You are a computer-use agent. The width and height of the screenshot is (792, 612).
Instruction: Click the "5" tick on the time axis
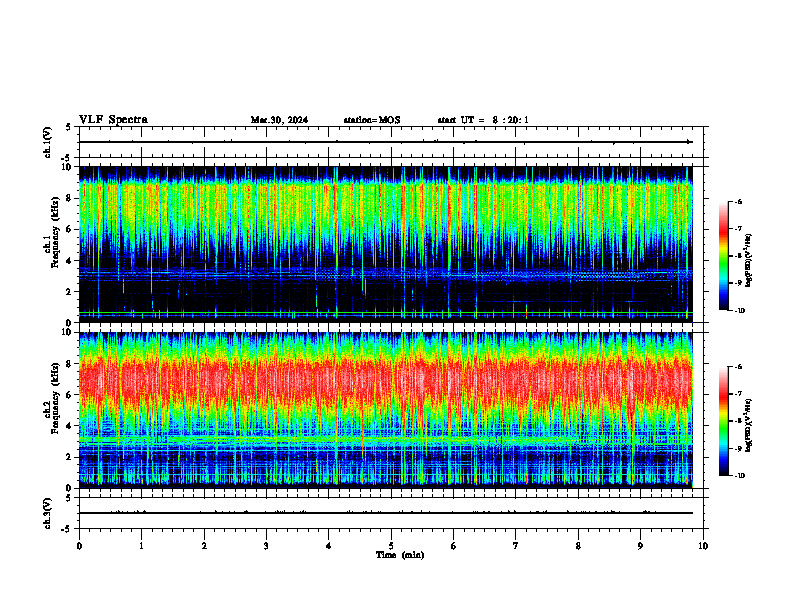tap(391, 546)
